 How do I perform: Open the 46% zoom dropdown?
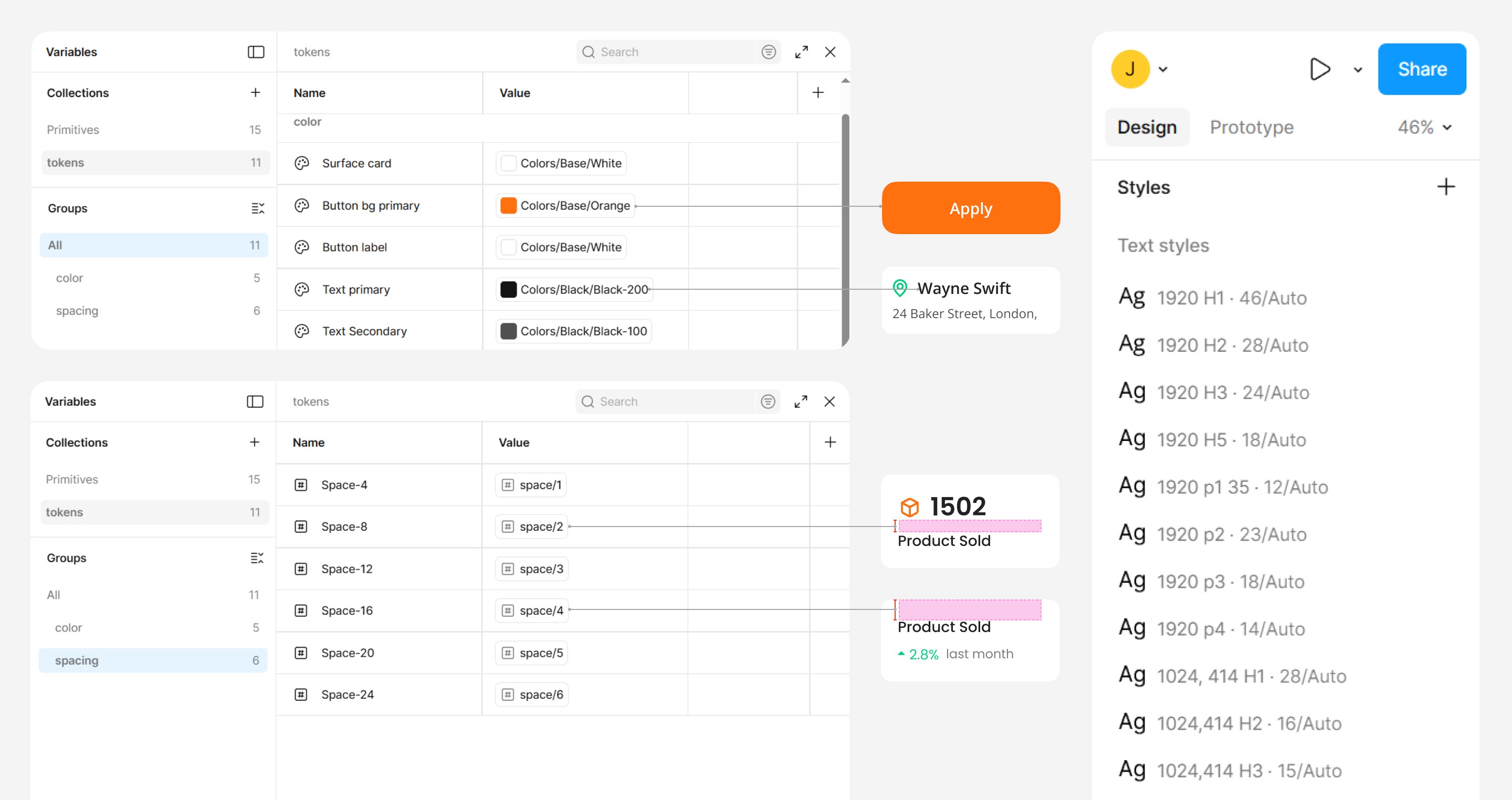tap(1447, 128)
